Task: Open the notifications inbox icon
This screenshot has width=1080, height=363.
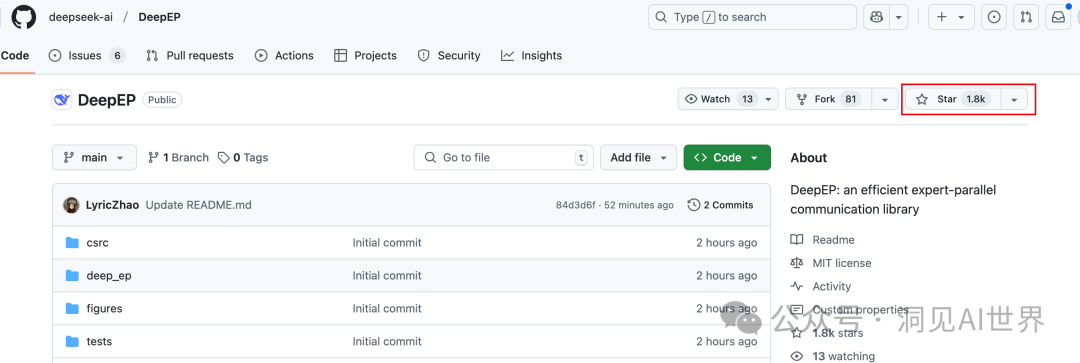Action: [x=1058, y=17]
